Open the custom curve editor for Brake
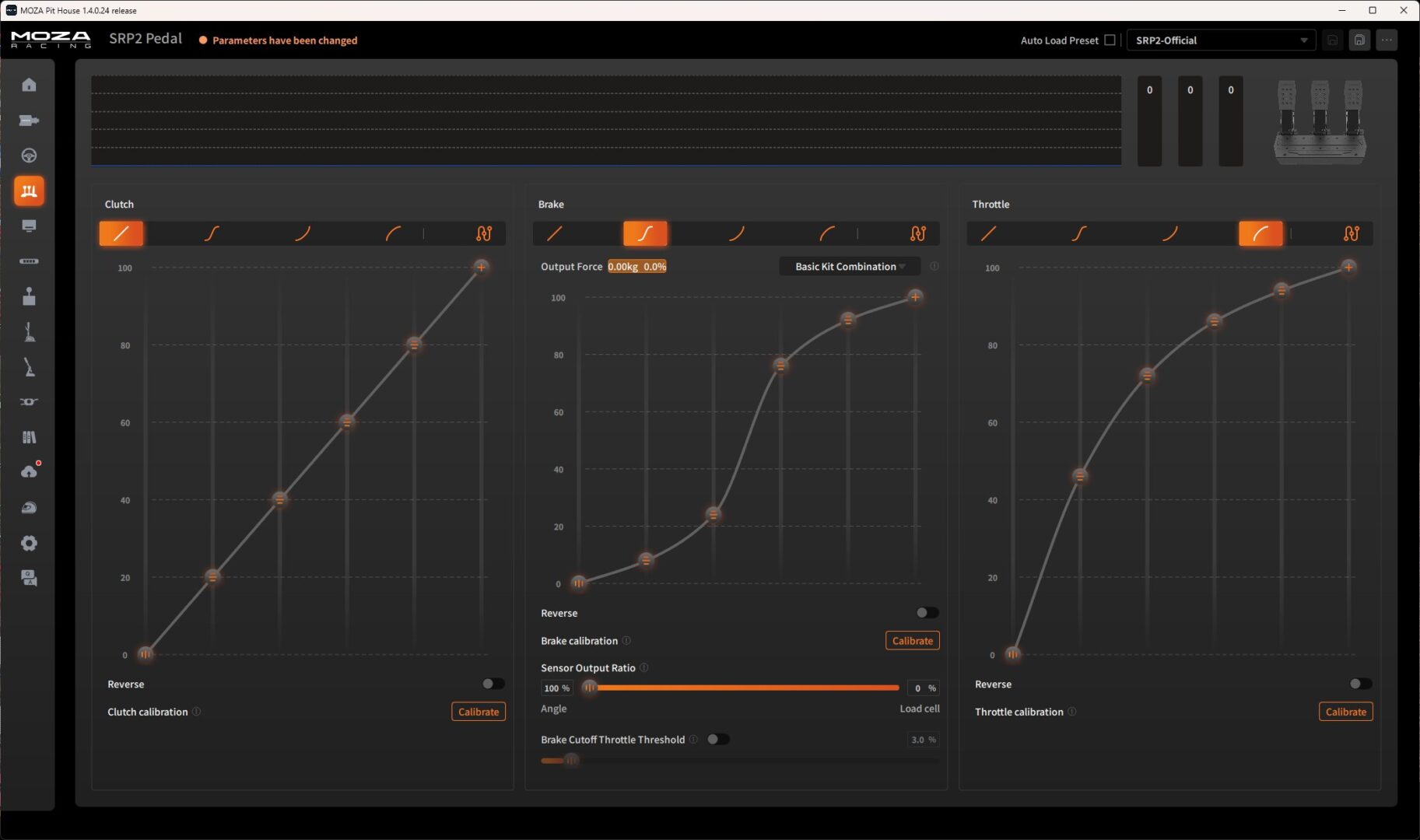1420x840 pixels. click(918, 233)
